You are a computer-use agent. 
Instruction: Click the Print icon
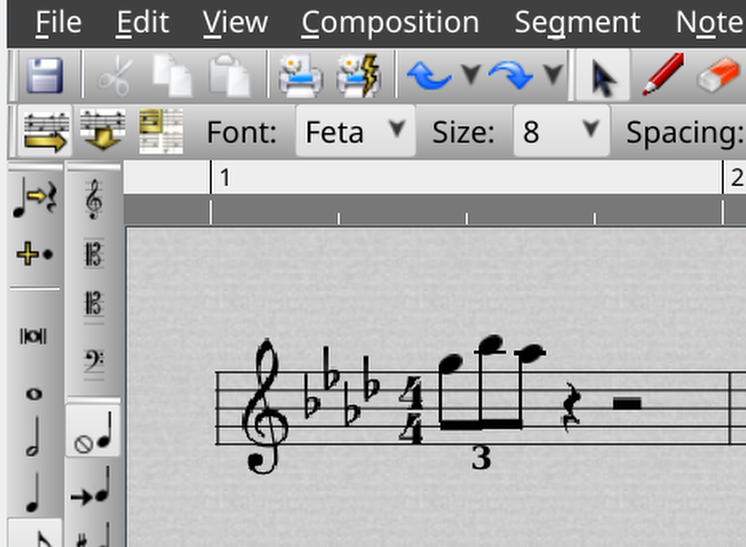(x=300, y=76)
